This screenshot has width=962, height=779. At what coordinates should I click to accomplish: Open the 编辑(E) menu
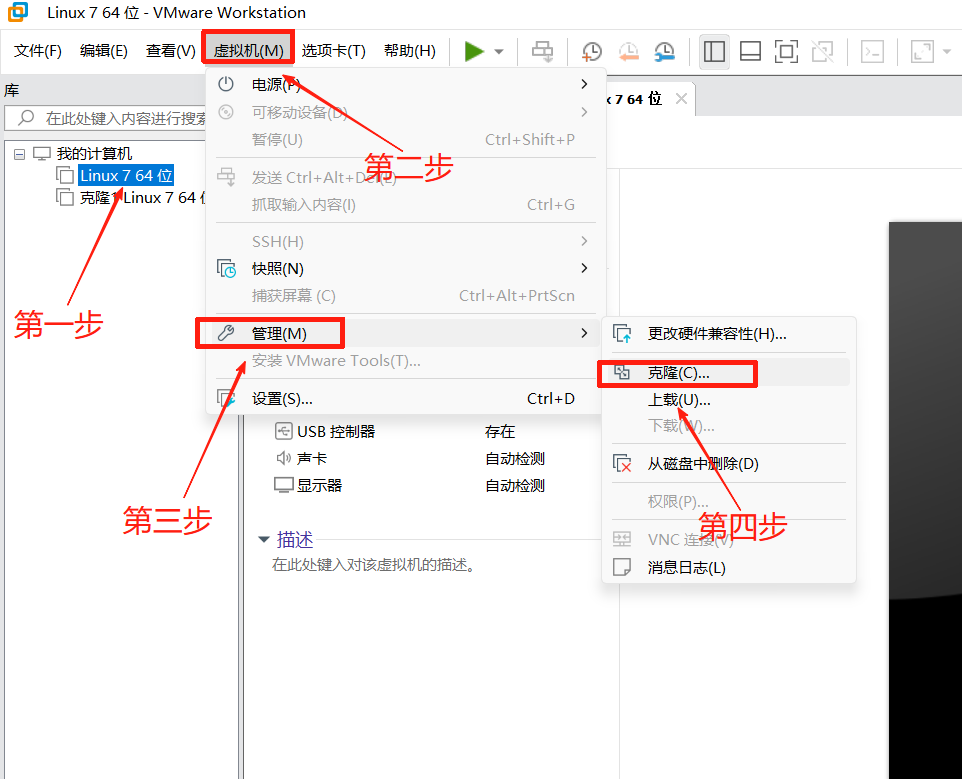[x=104, y=51]
